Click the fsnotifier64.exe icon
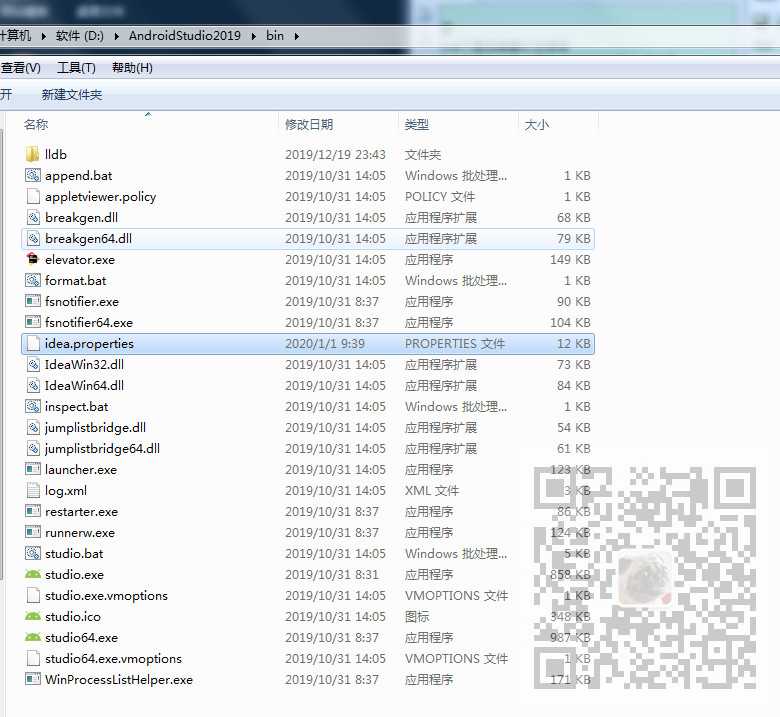 pos(33,322)
